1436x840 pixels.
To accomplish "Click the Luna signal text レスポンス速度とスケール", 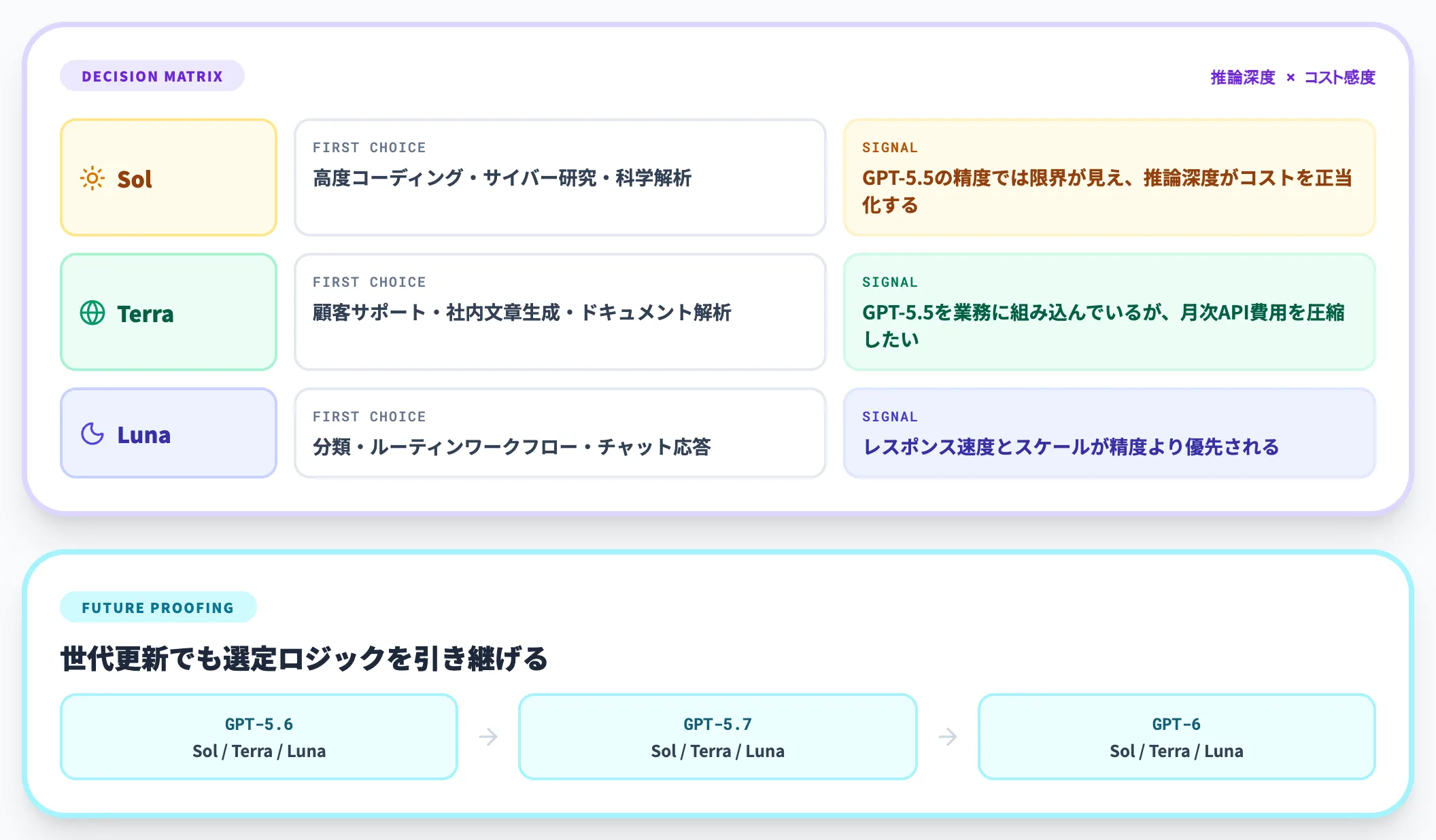I will (x=1071, y=447).
